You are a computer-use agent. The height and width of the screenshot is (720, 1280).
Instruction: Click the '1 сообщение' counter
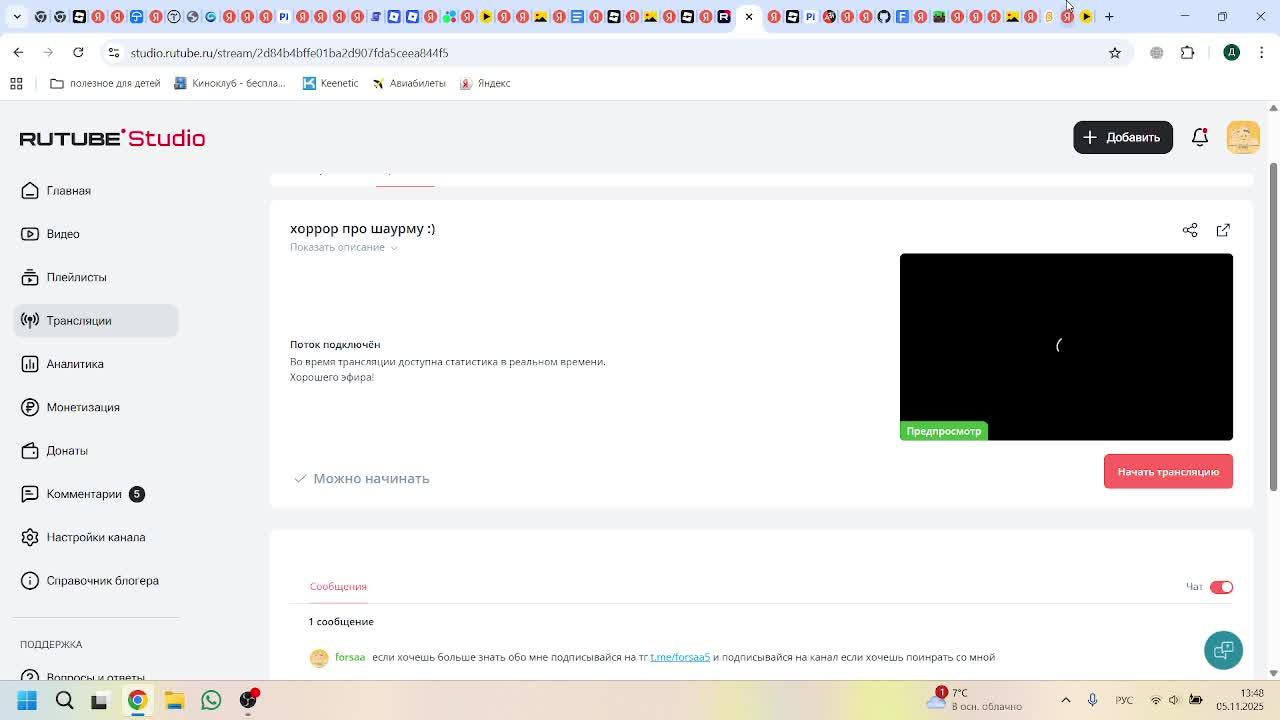pos(341,621)
